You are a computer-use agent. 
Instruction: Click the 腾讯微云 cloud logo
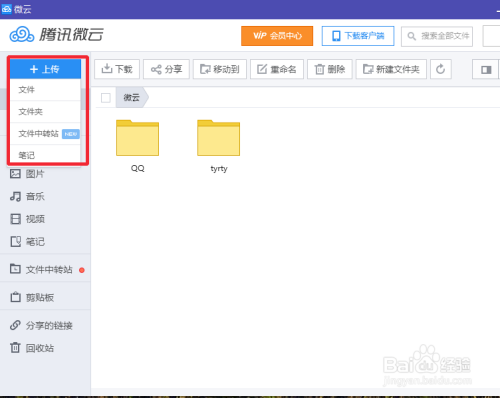pos(22,35)
